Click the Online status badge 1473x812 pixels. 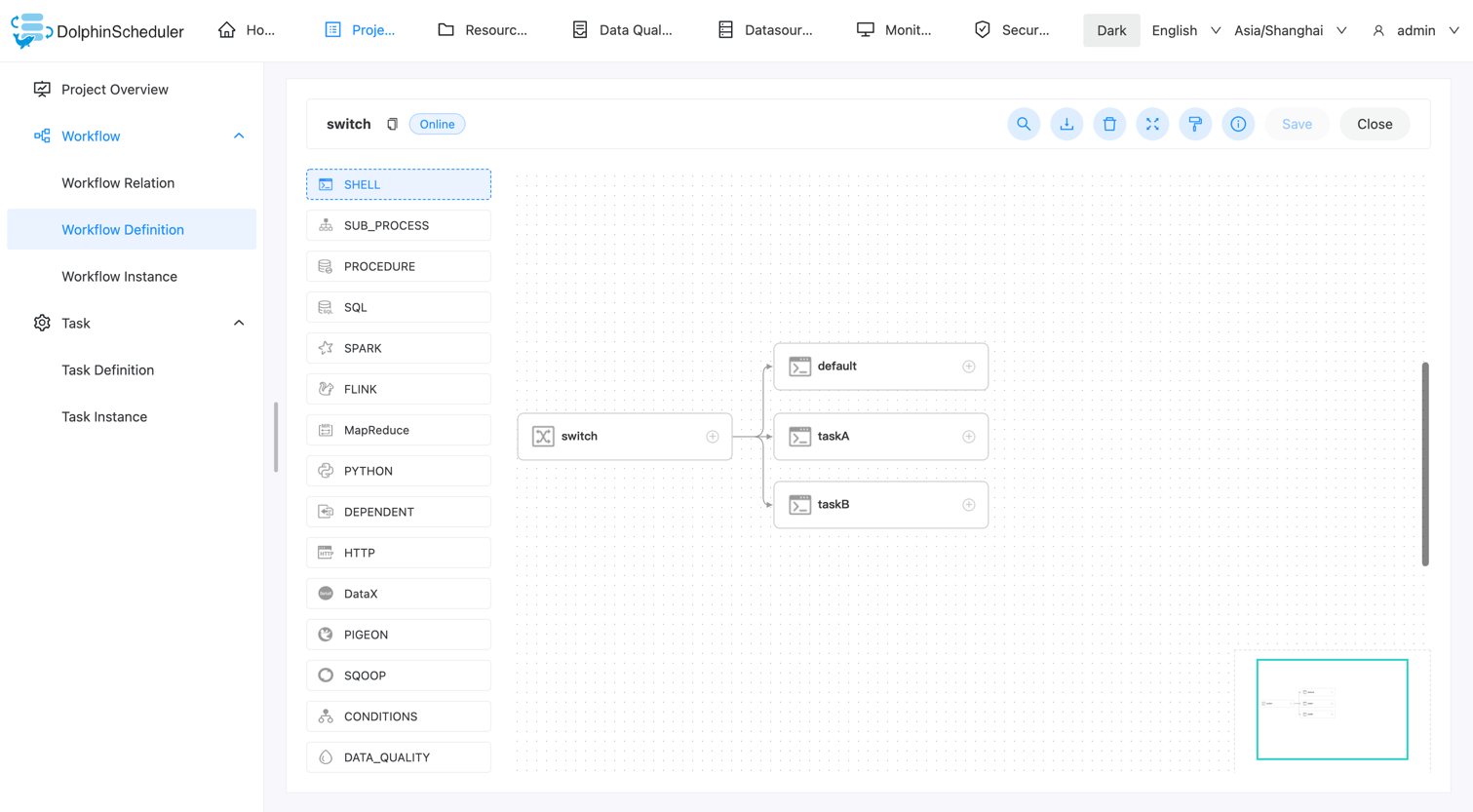436,124
